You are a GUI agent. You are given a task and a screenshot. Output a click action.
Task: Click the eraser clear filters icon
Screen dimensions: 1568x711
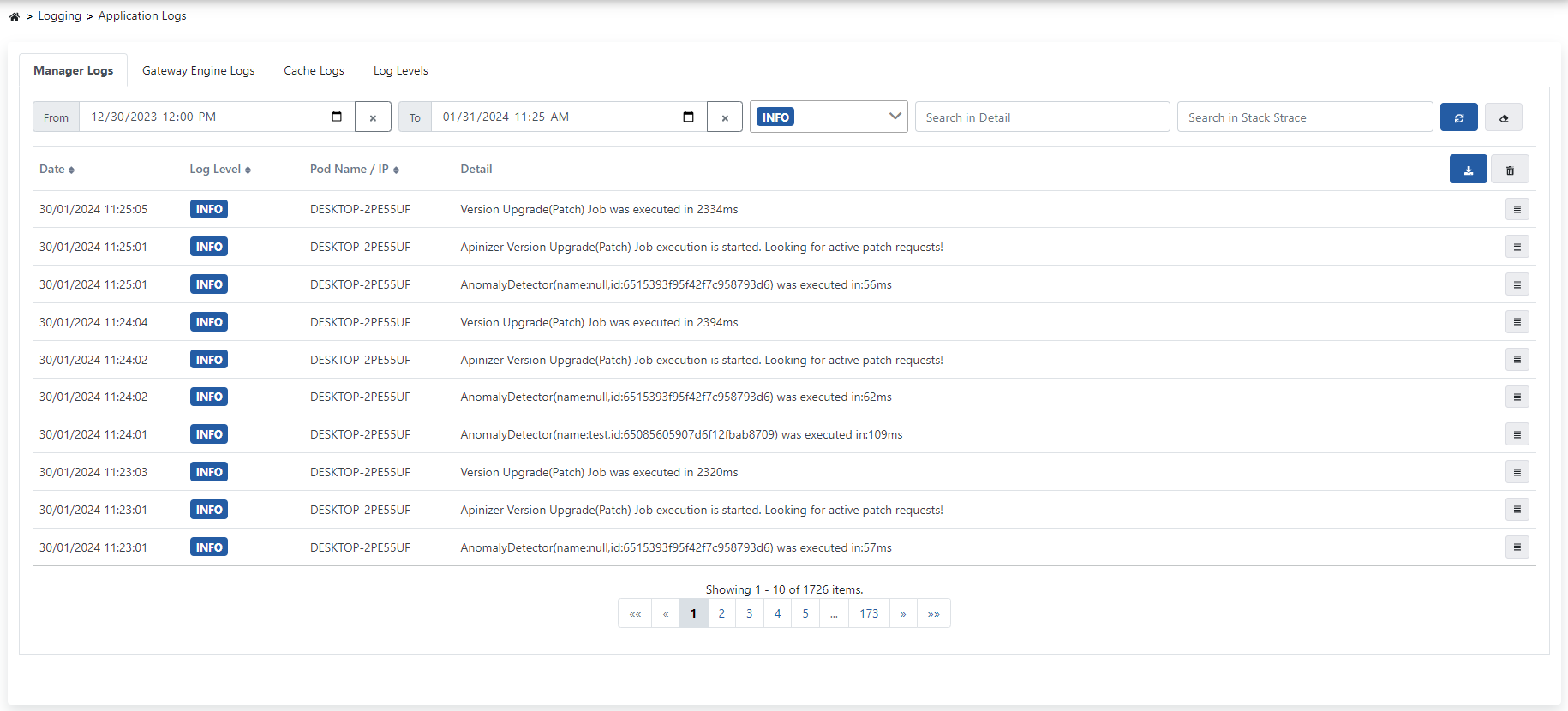(1503, 117)
